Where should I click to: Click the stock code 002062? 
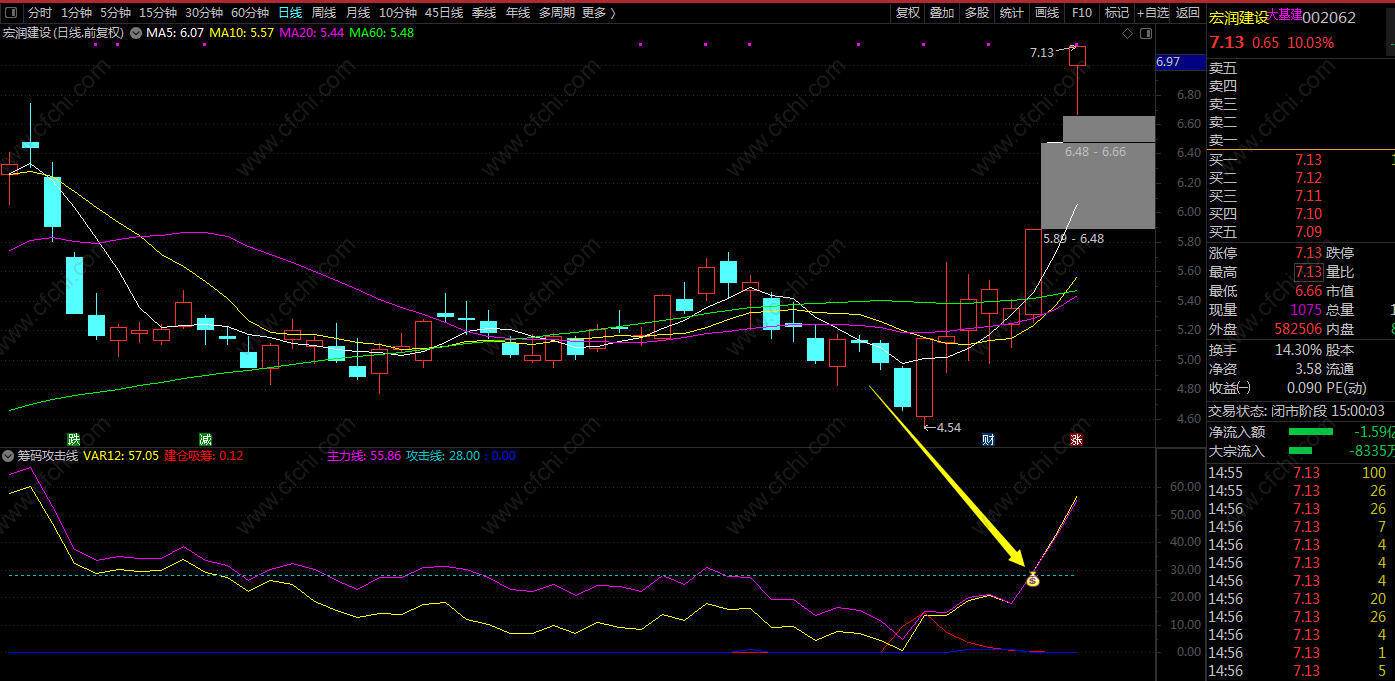click(x=1330, y=18)
